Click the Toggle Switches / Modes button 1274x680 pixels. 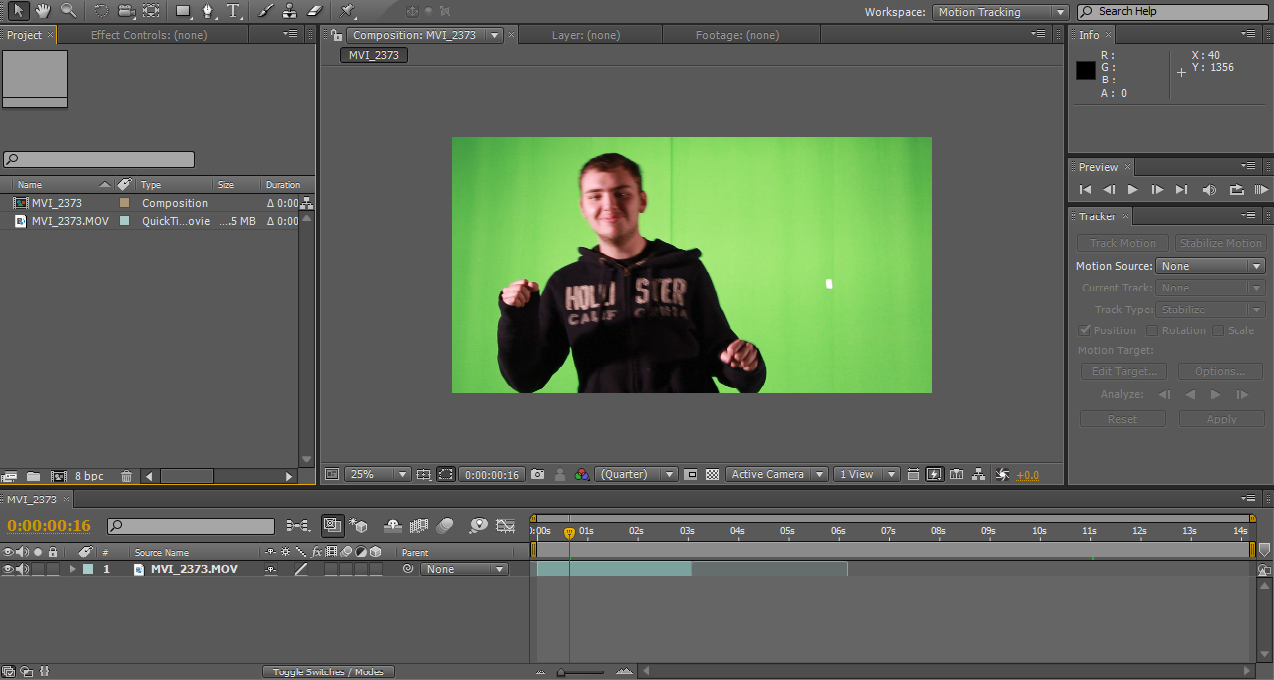click(328, 671)
